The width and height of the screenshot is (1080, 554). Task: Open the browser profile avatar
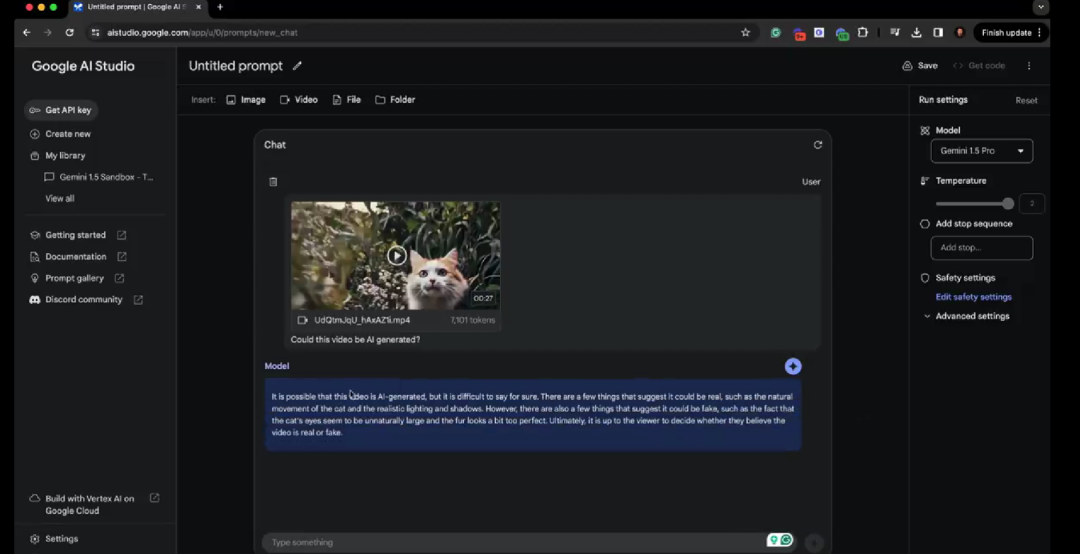[x=959, y=32]
